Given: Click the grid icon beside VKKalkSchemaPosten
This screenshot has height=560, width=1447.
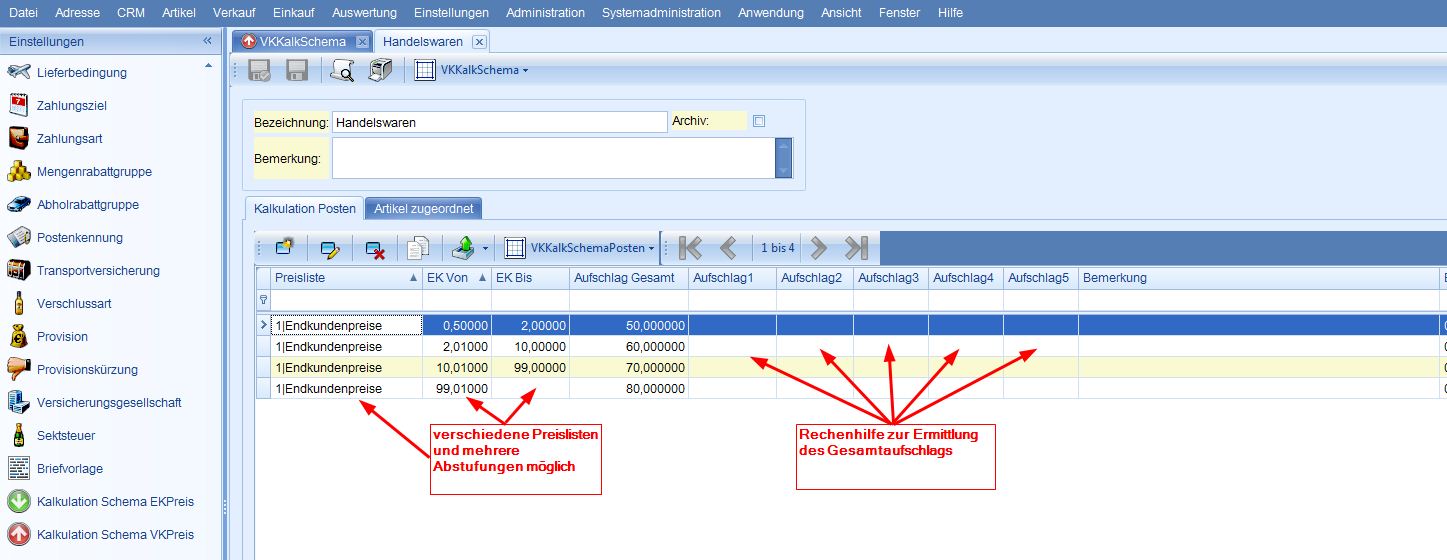Looking at the screenshot, I should click(515, 247).
